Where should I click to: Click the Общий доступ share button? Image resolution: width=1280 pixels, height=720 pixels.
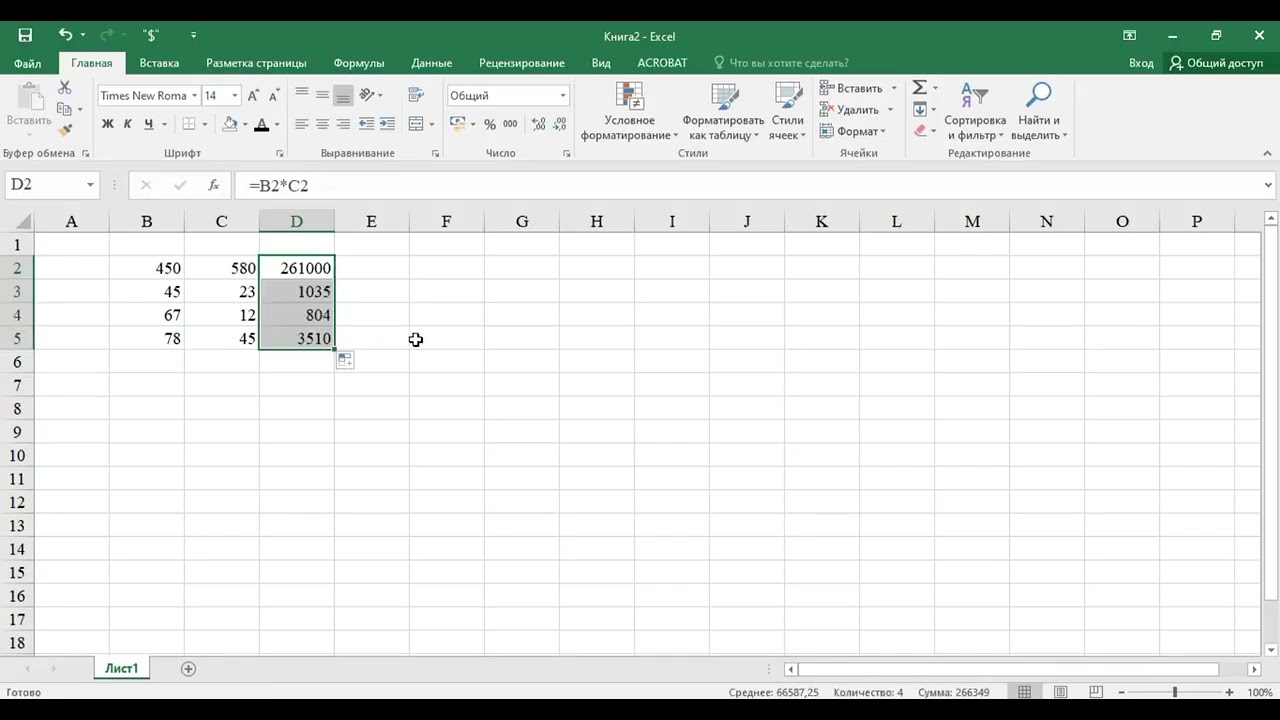pyautogui.click(x=1217, y=63)
